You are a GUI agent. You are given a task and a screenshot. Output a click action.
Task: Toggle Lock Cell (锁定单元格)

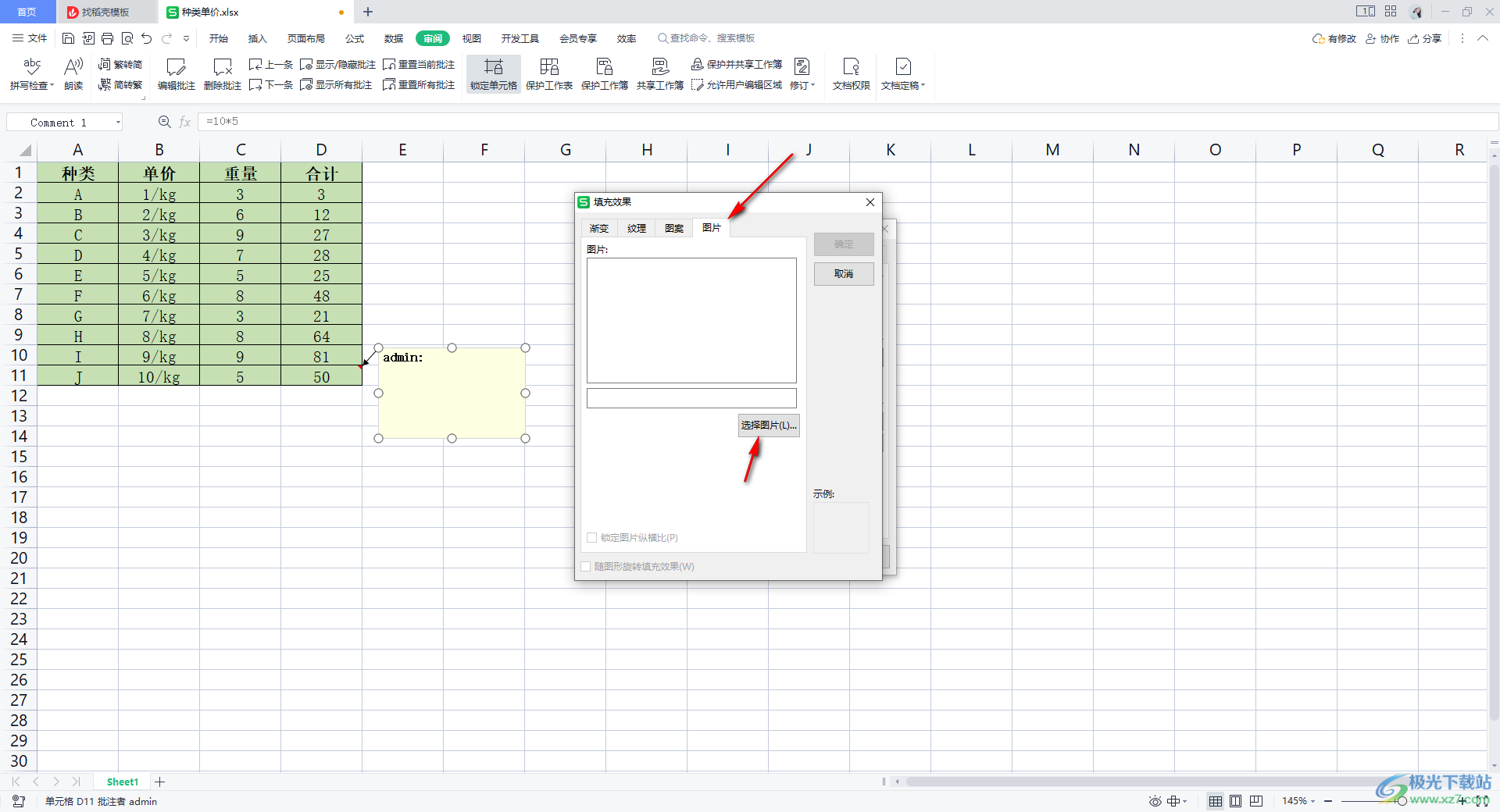(x=494, y=74)
